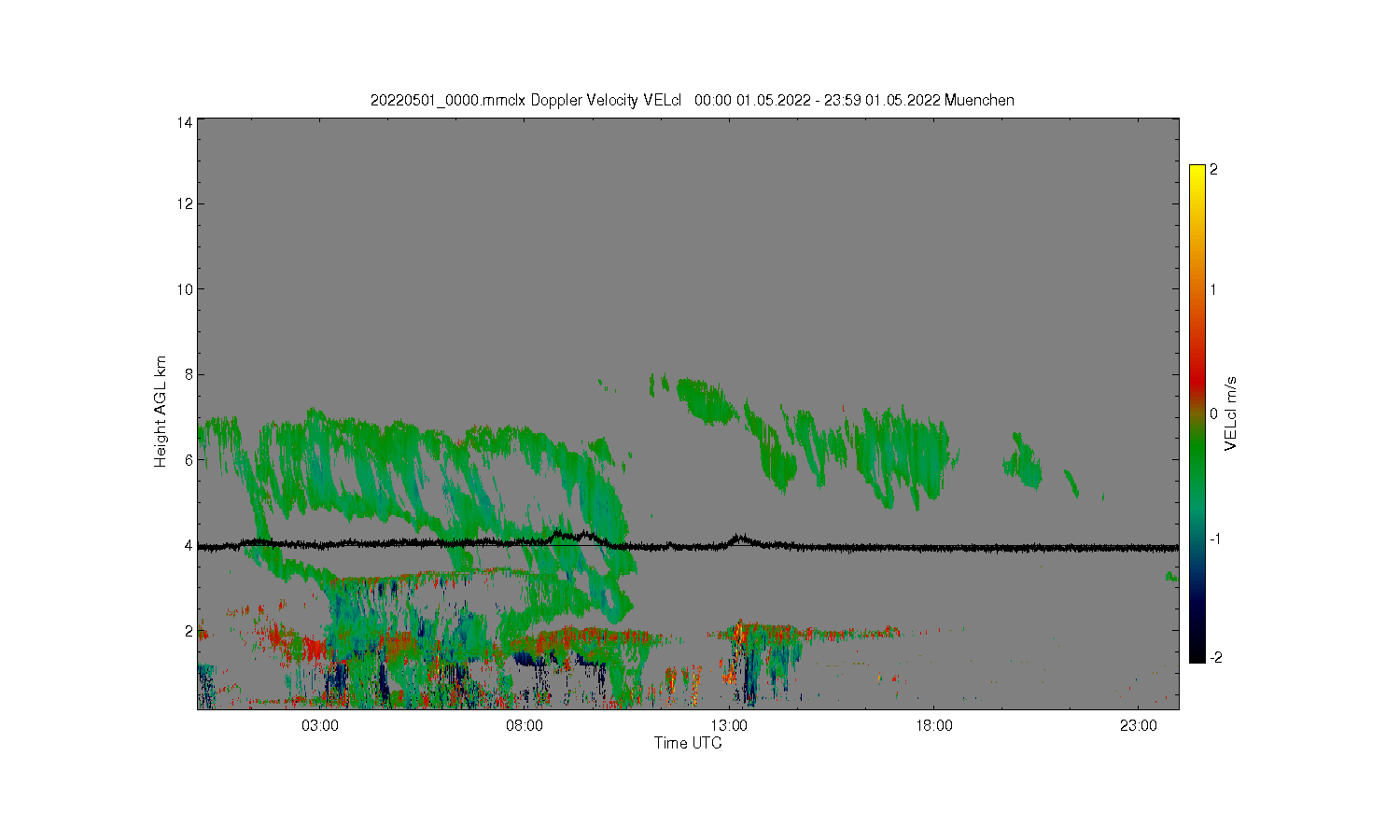Click the 6 height tick label
1400x840 pixels.
tap(189, 460)
